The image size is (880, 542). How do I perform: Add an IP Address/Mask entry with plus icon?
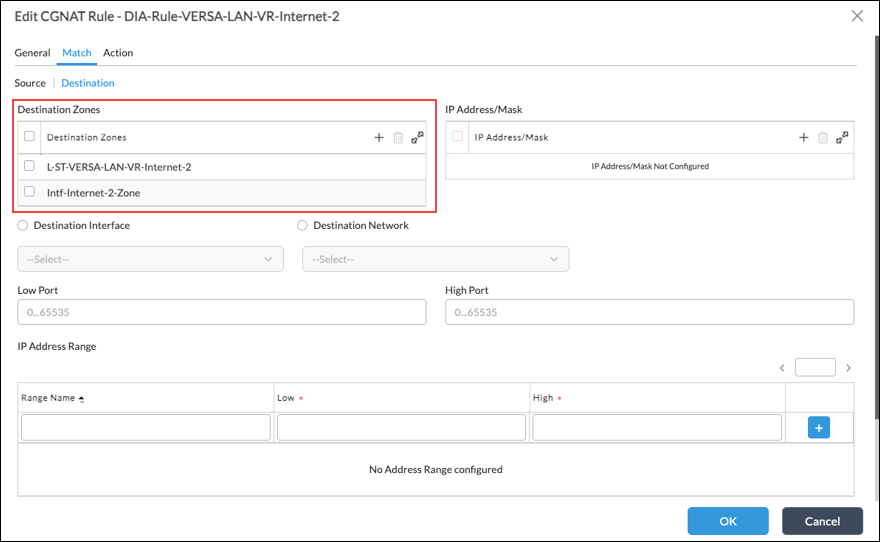804,137
